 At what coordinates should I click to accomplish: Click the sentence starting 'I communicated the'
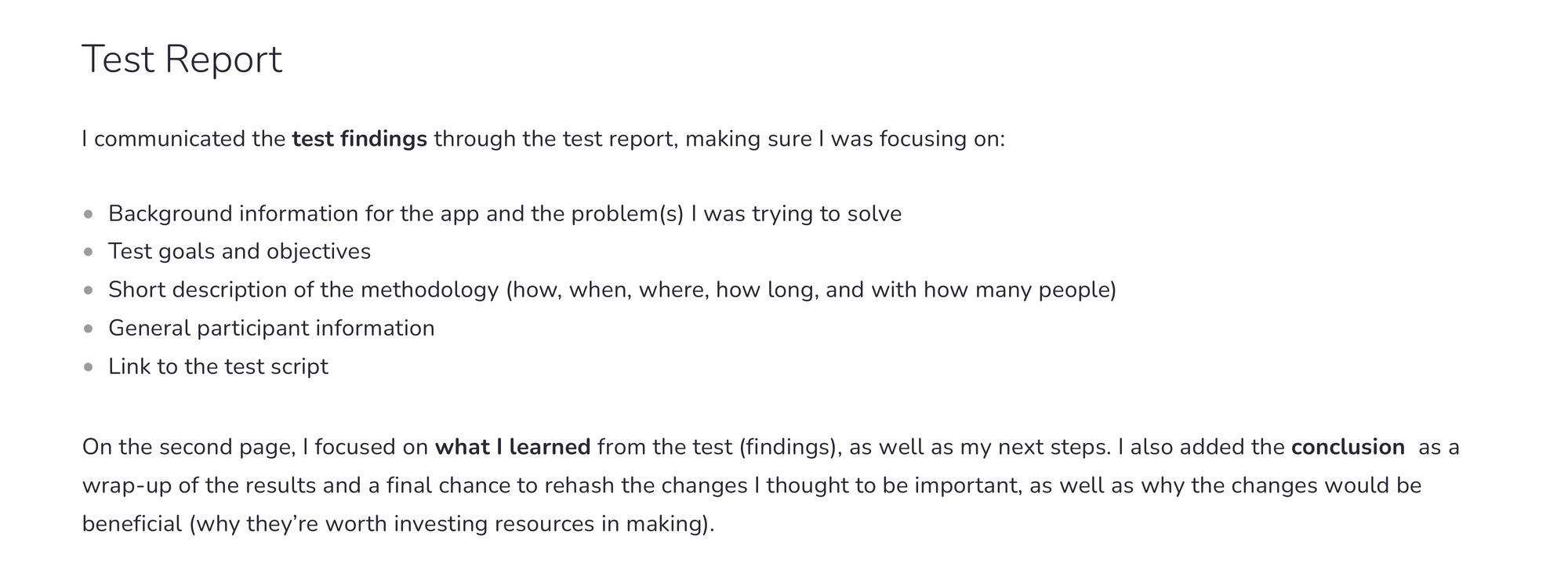543,139
